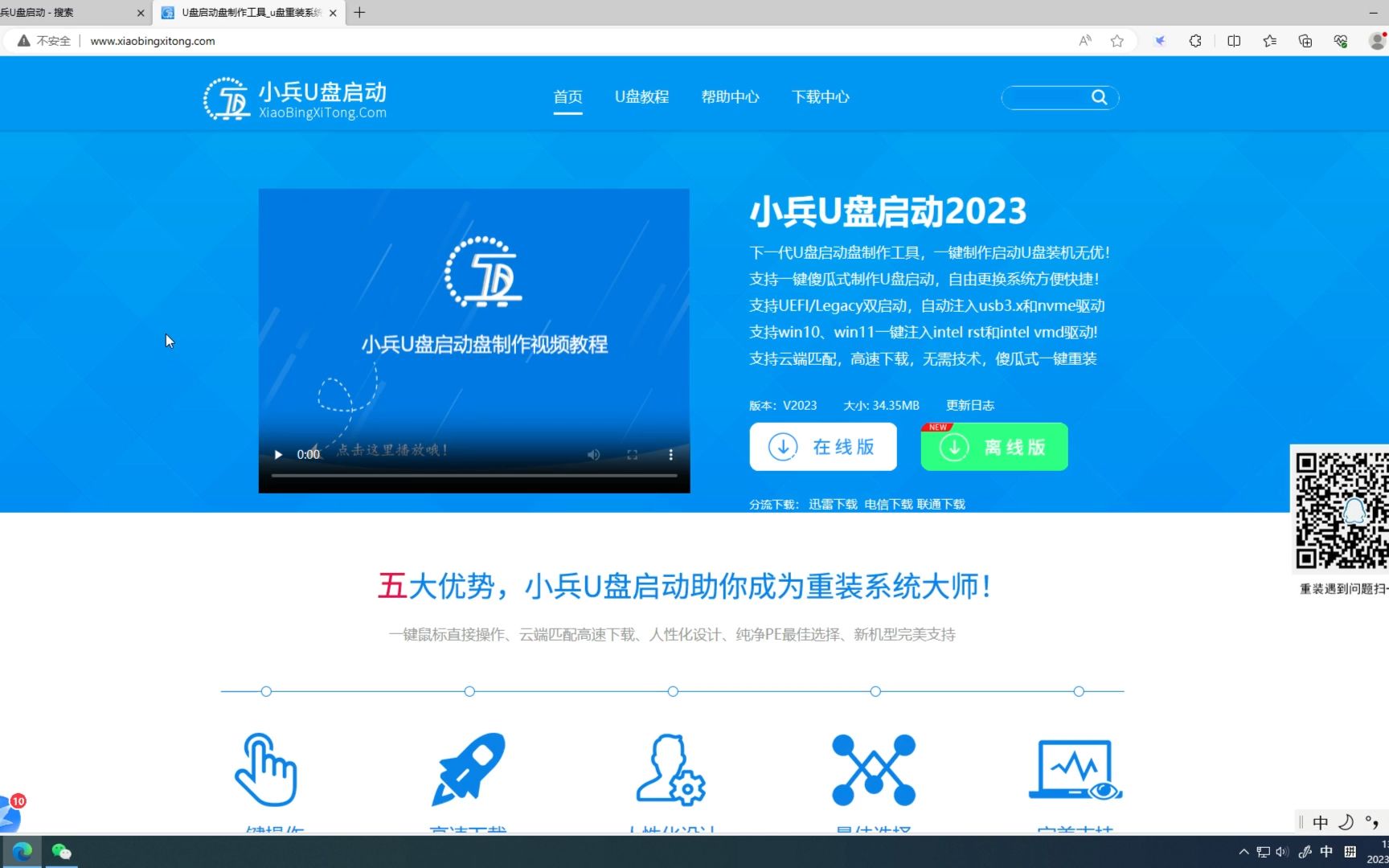This screenshot has height=868, width=1389.
Task: Click the tray volume speaker icon
Action: [x=1281, y=852]
